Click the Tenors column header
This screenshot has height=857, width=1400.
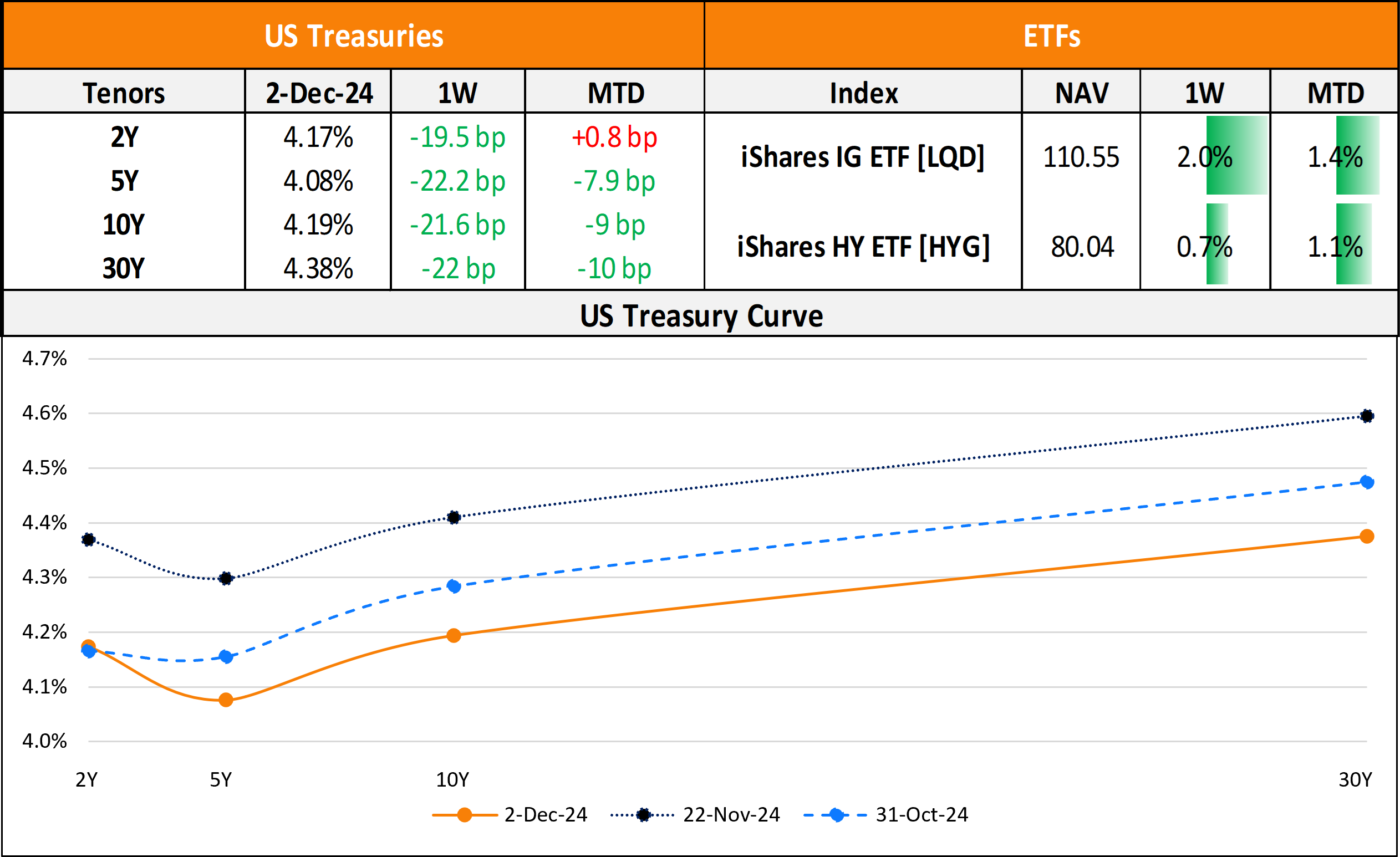point(124,93)
